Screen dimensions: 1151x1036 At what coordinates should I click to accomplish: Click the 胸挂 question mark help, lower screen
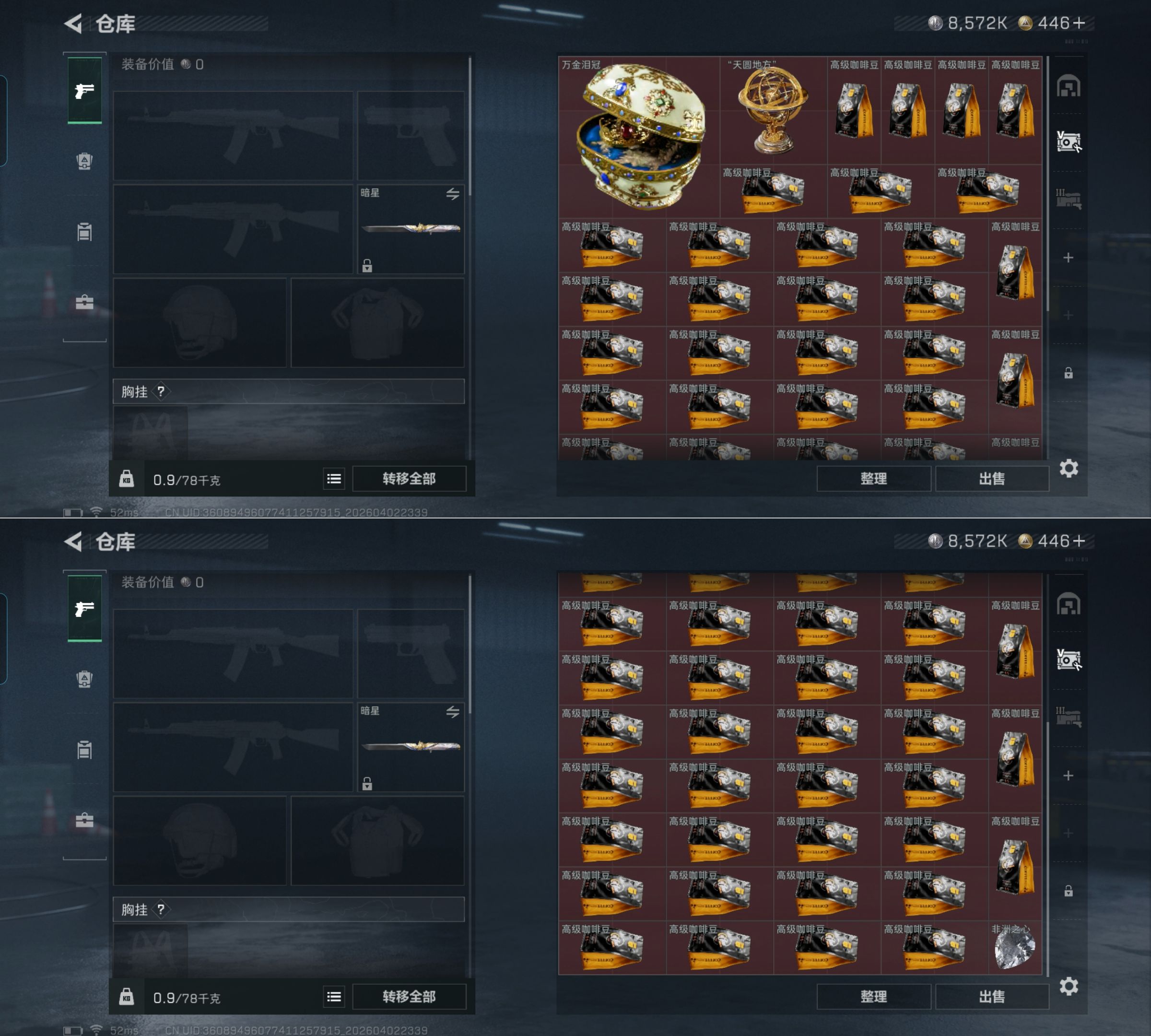coord(161,909)
